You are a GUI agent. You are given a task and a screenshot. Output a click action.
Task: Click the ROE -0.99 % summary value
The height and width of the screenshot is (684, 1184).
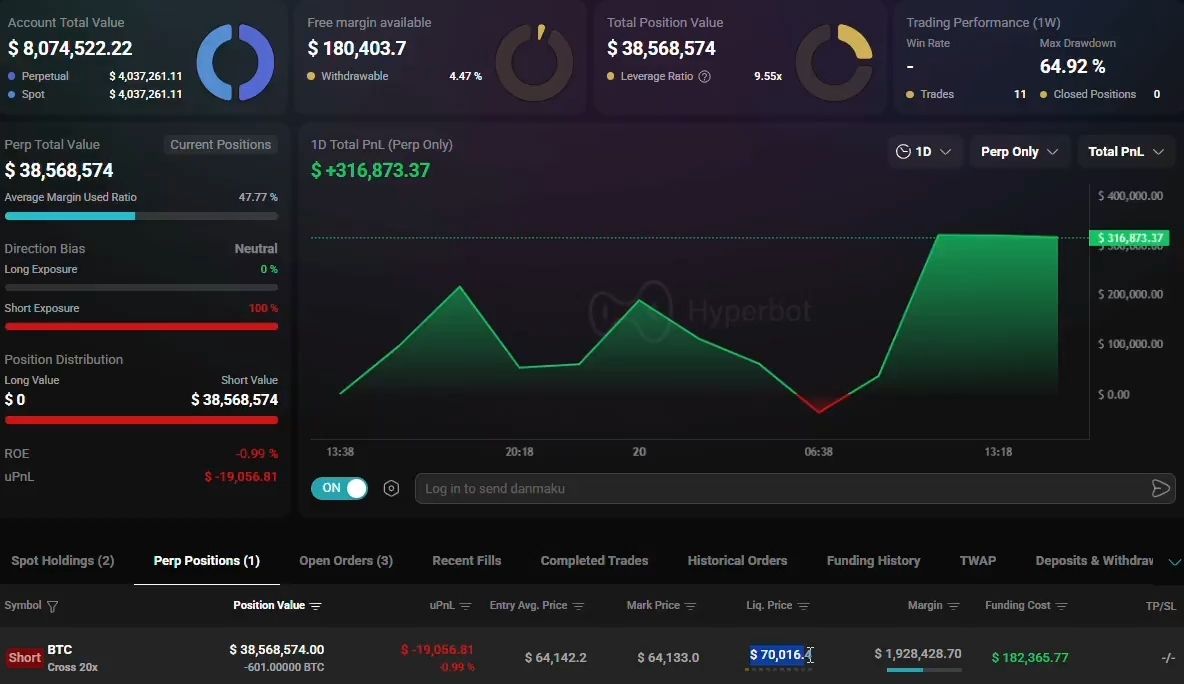pos(257,454)
